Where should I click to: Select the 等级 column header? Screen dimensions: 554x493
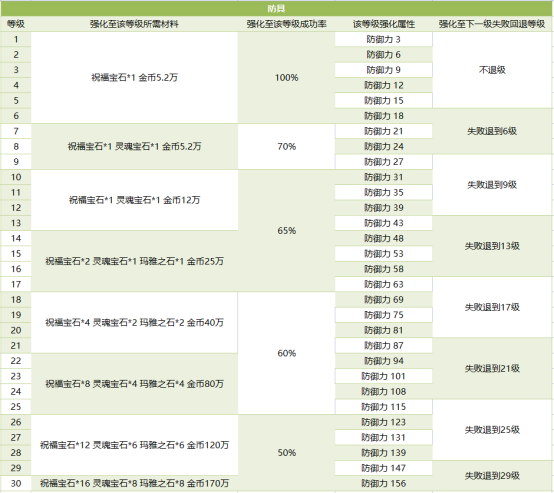point(16,24)
